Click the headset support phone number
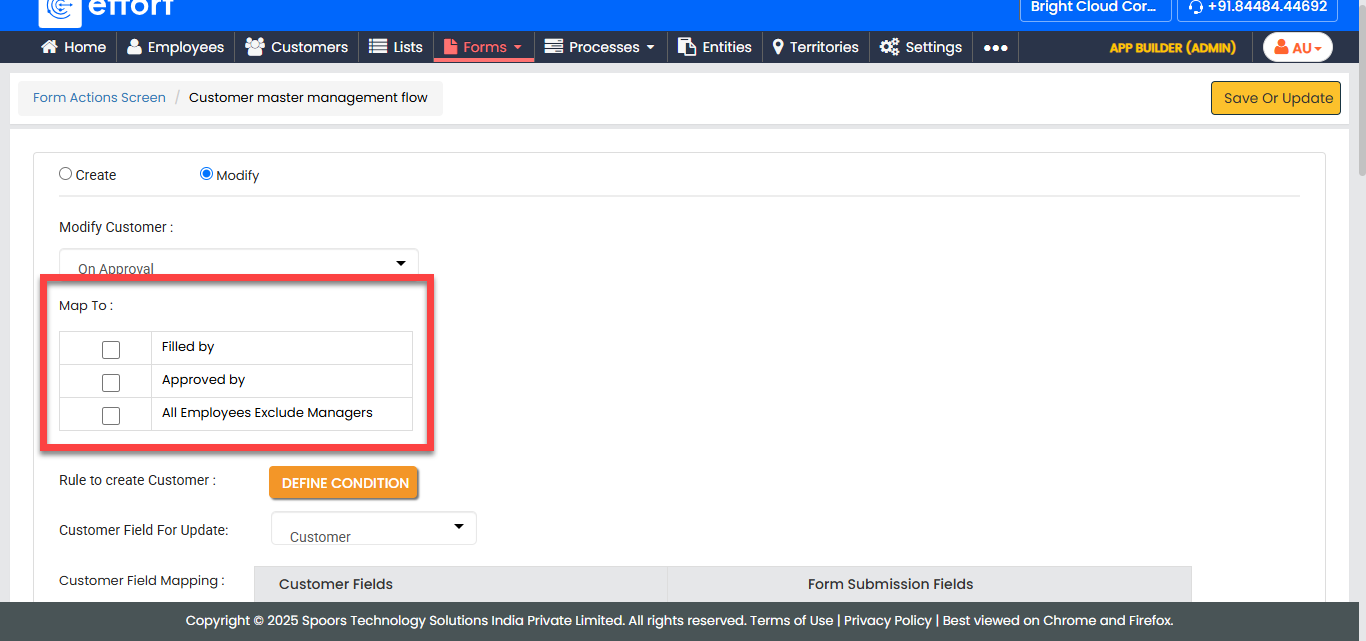This screenshot has height=641, width=1366. 1257,7
